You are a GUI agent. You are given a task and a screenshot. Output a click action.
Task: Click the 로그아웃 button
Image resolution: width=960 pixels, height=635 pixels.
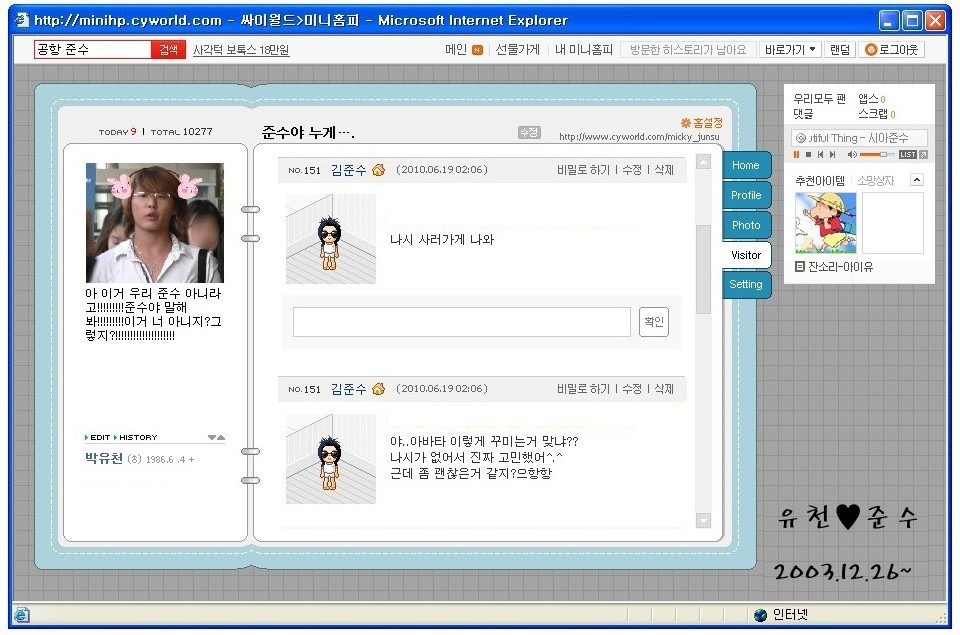coord(891,50)
